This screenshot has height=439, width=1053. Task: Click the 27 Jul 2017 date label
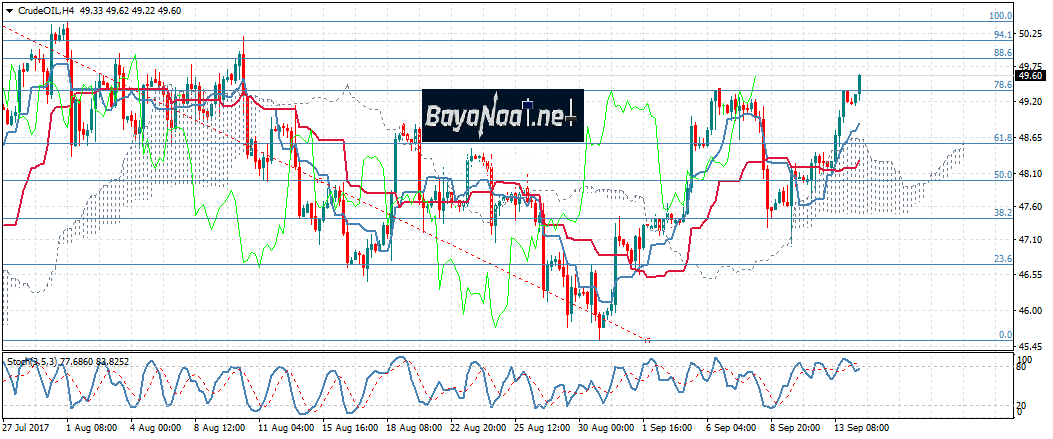pyautogui.click(x=27, y=426)
